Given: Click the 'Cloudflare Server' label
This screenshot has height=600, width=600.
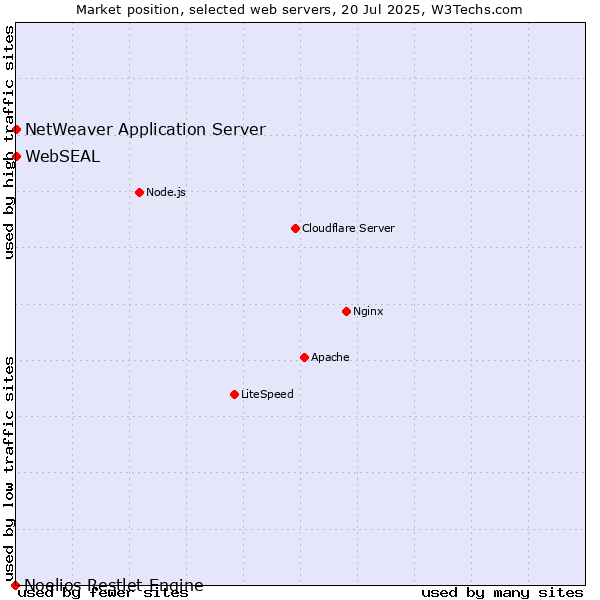Looking at the screenshot, I should (348, 228).
